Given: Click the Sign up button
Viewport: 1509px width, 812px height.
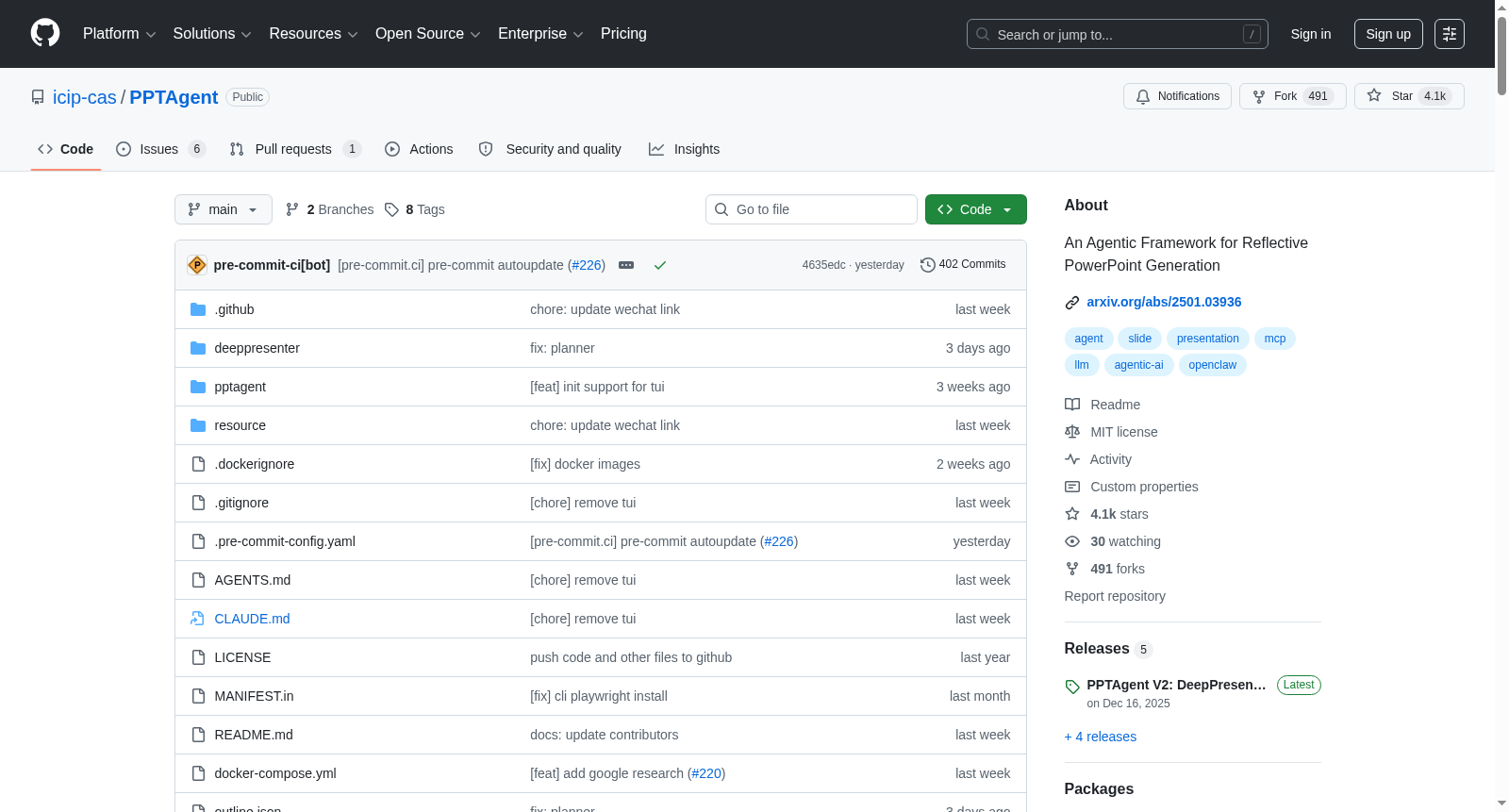Looking at the screenshot, I should (1388, 34).
